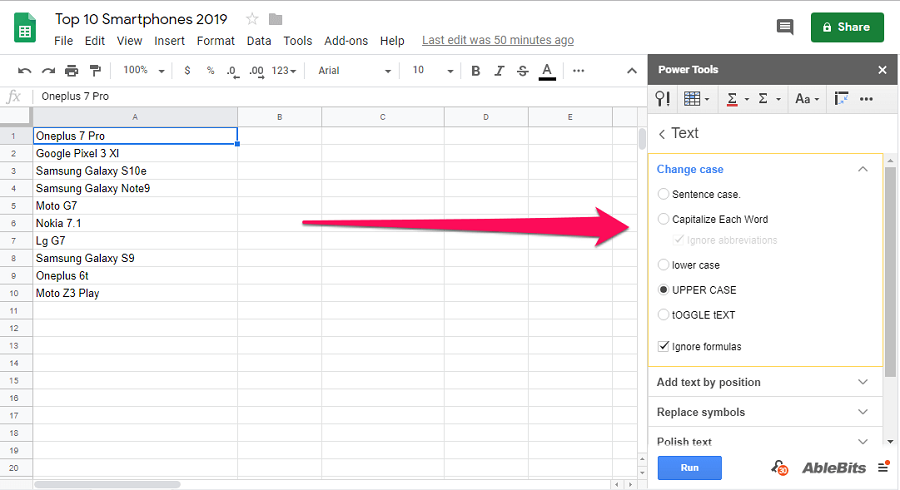The width and height of the screenshot is (900, 490).
Task: Apply percent format icon
Action: tap(211, 71)
